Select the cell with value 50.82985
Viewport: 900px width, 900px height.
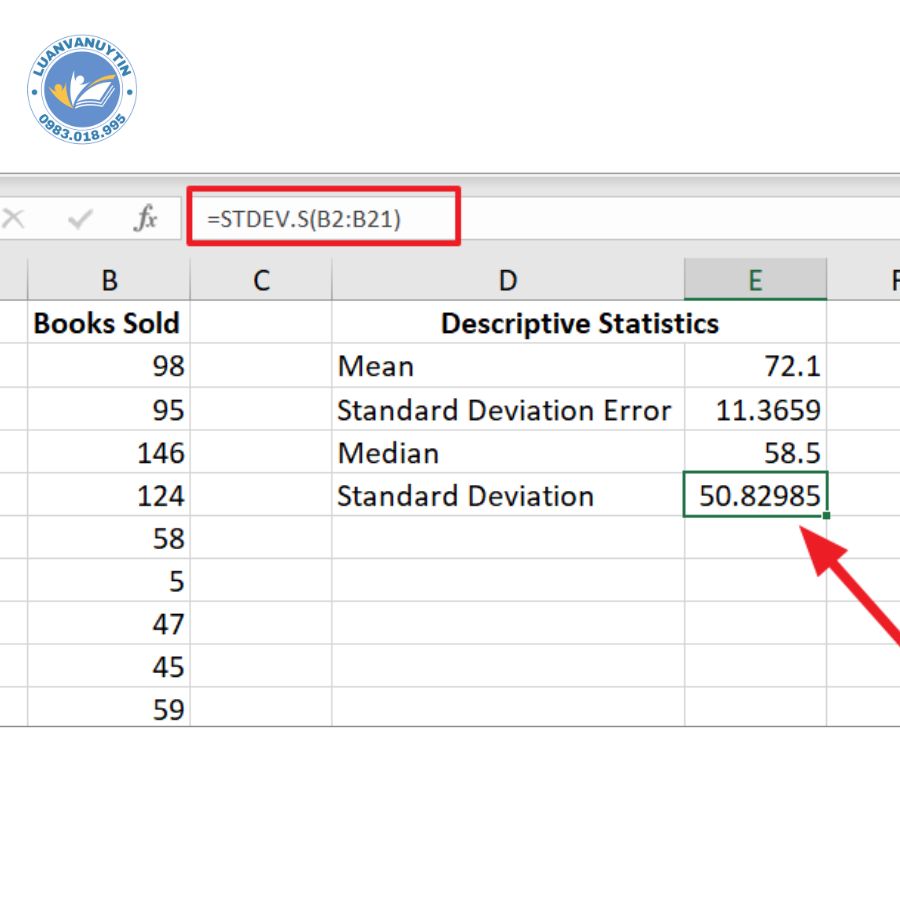[755, 496]
